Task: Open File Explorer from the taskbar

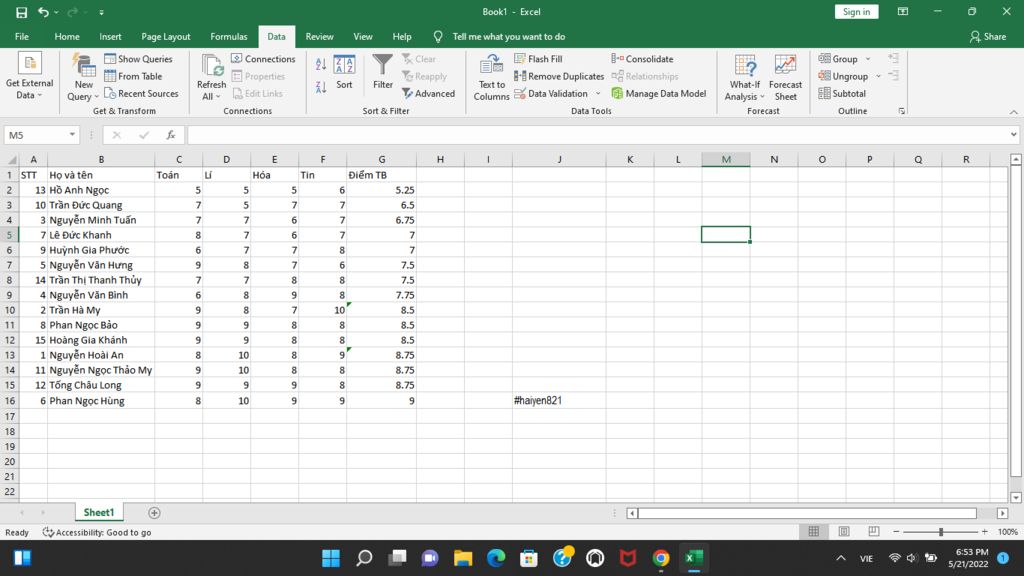Action: point(463,558)
